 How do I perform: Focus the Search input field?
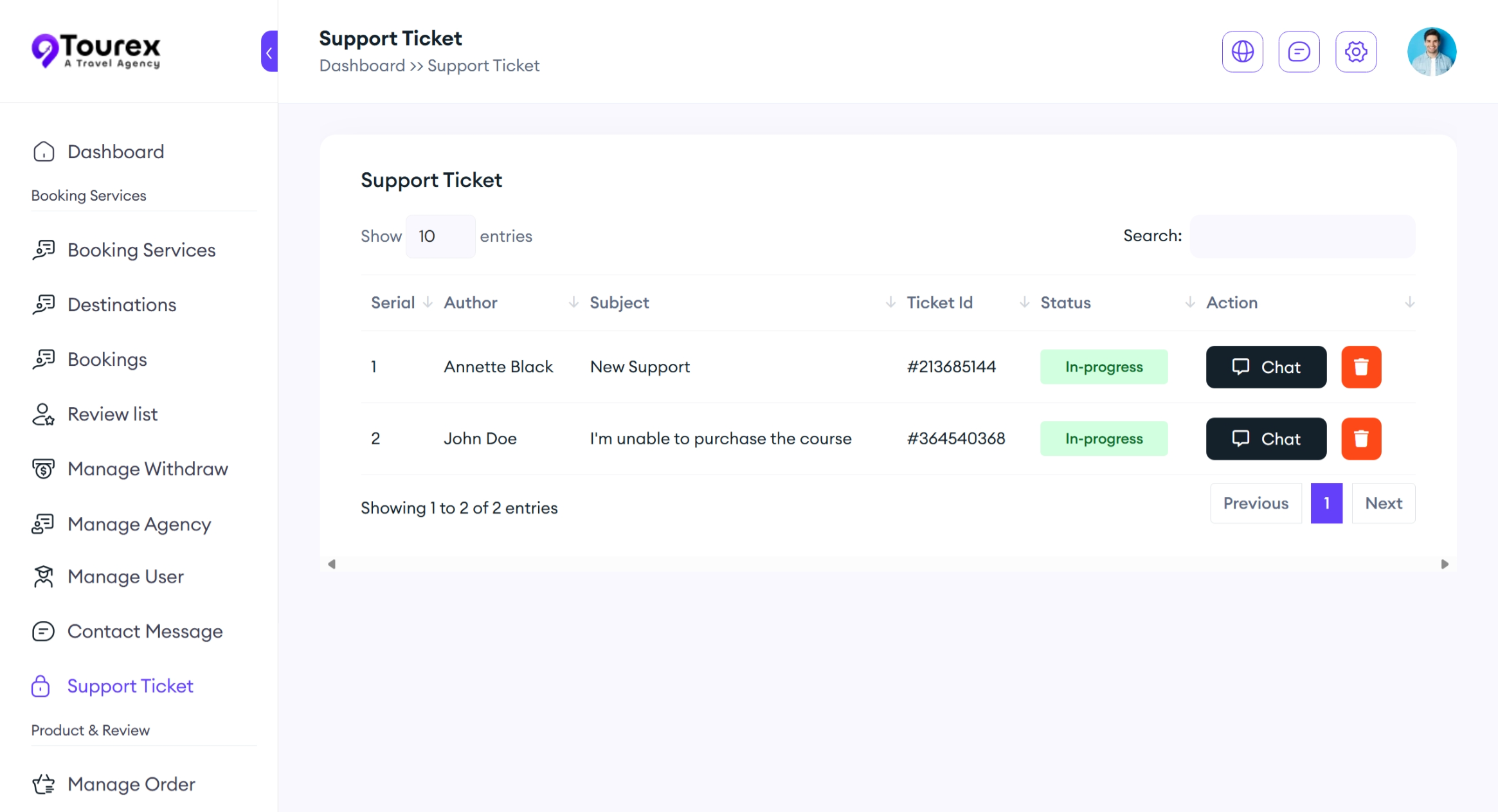coord(1302,237)
